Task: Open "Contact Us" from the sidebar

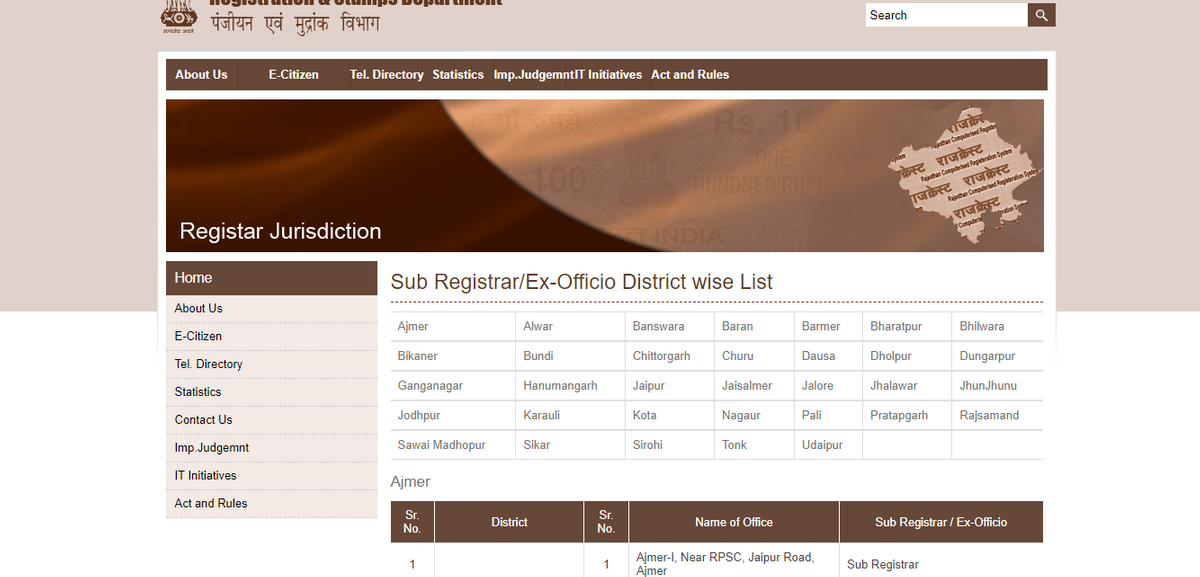Action: tap(203, 420)
